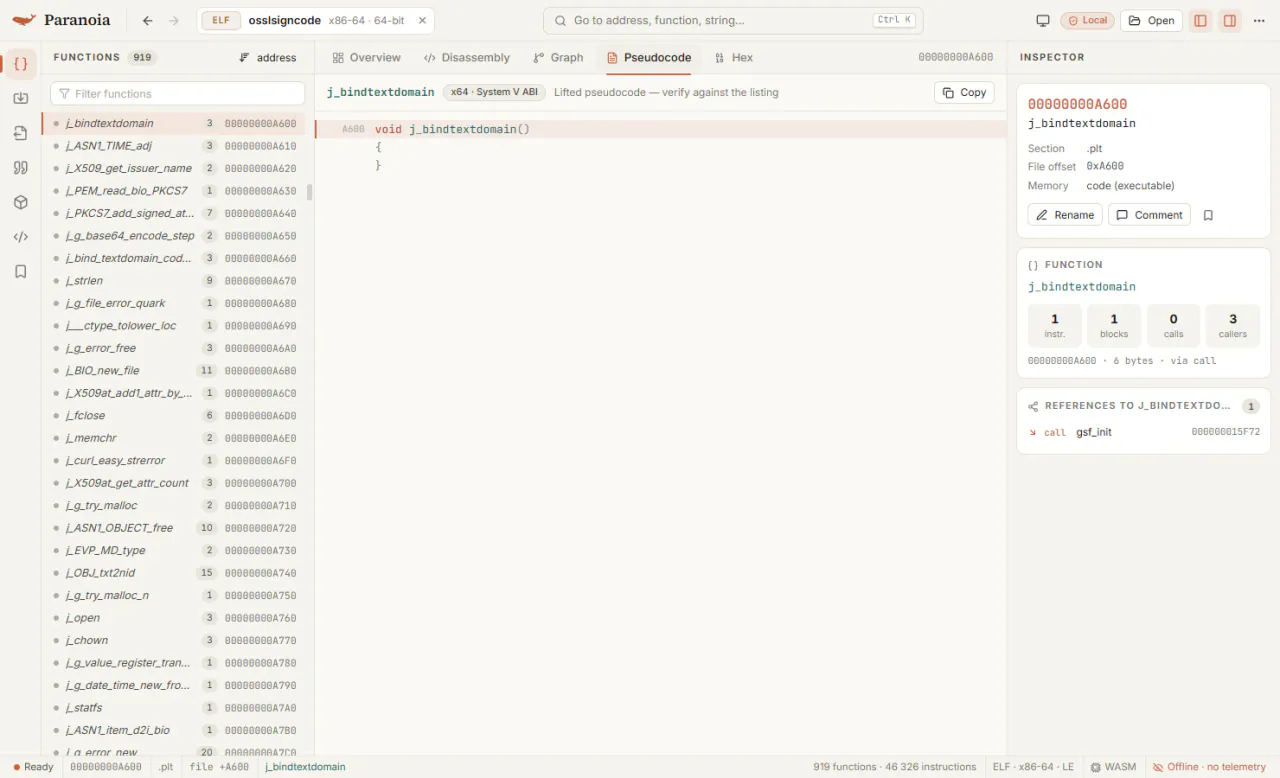Select j_X509_get_issuer_name function
1280x778 pixels.
click(x=175, y=168)
